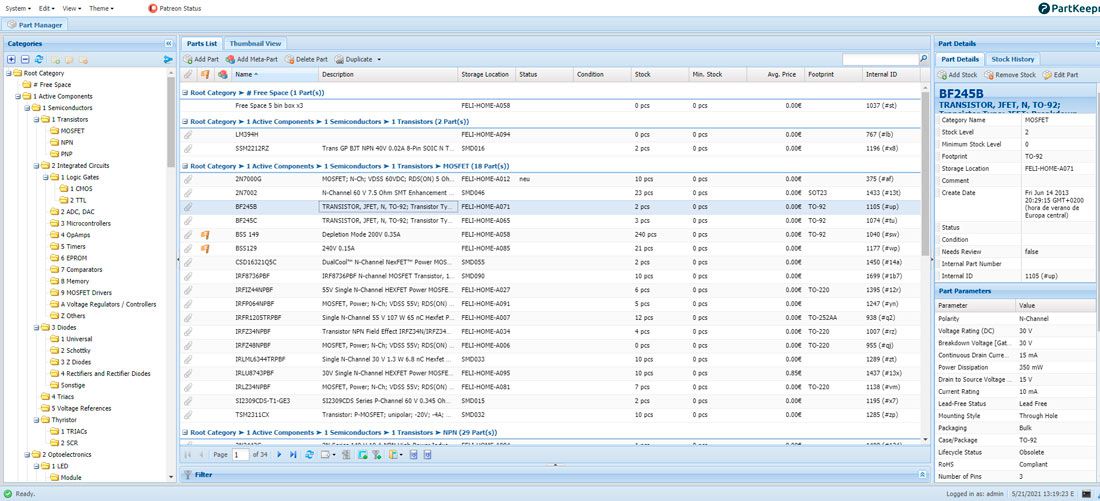The width and height of the screenshot is (1100, 501).
Task: Refresh the parts grid in bottom toolbar
Action: (309, 455)
